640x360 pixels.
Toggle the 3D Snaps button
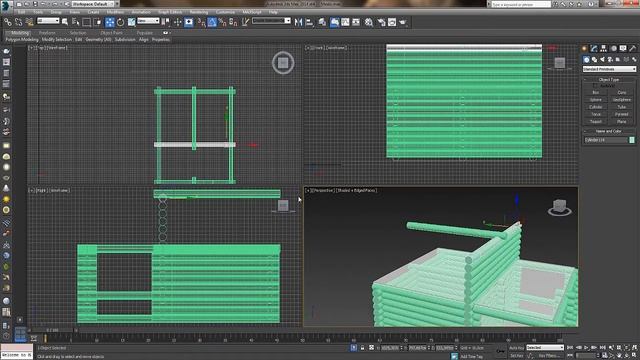[201, 22]
